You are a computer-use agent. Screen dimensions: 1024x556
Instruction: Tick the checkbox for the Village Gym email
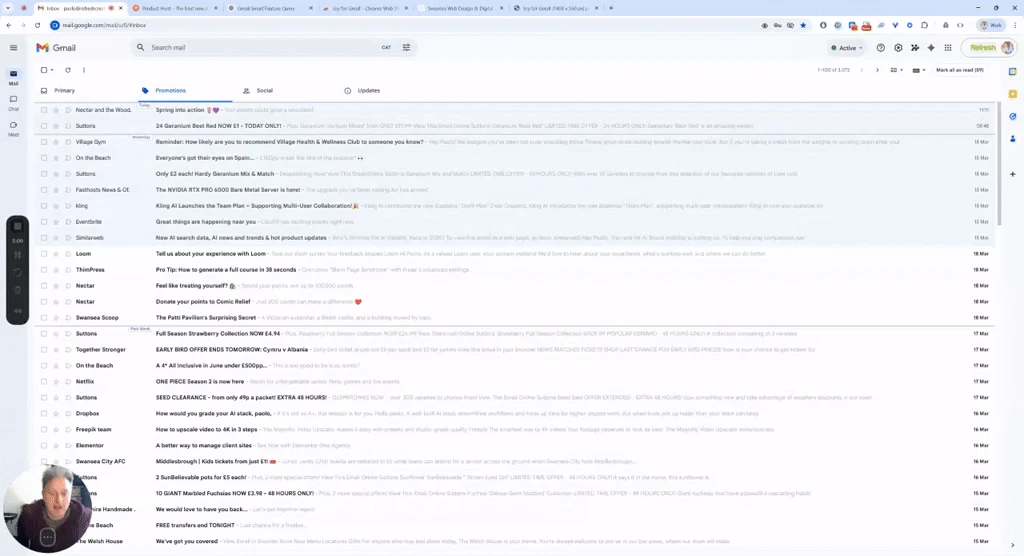click(44, 142)
